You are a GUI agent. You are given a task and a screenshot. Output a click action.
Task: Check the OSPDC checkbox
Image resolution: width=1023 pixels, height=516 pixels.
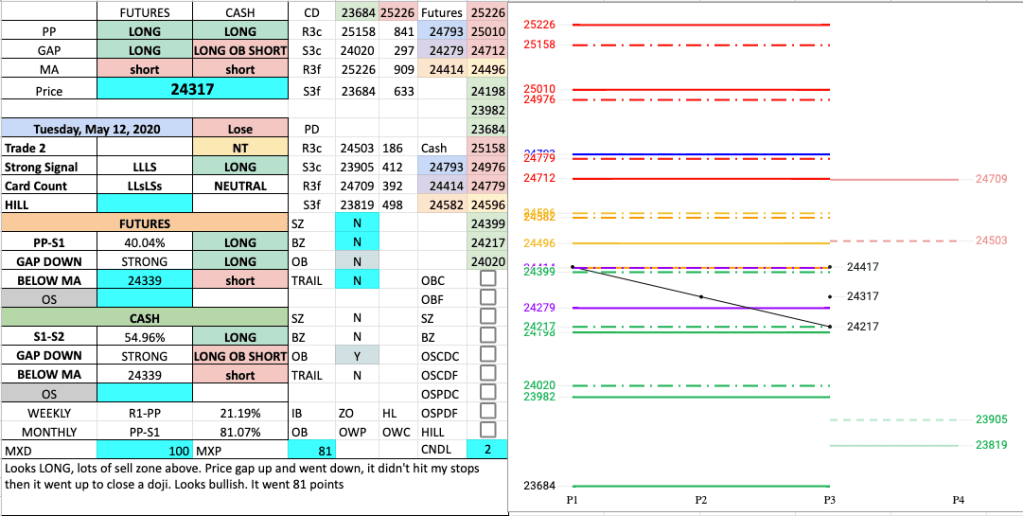488,394
